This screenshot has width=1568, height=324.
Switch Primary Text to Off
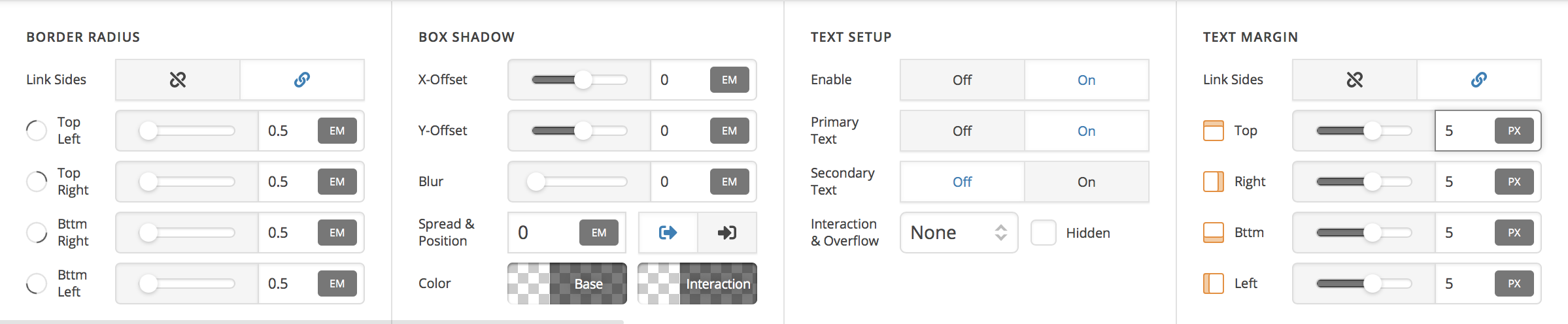[x=962, y=131]
